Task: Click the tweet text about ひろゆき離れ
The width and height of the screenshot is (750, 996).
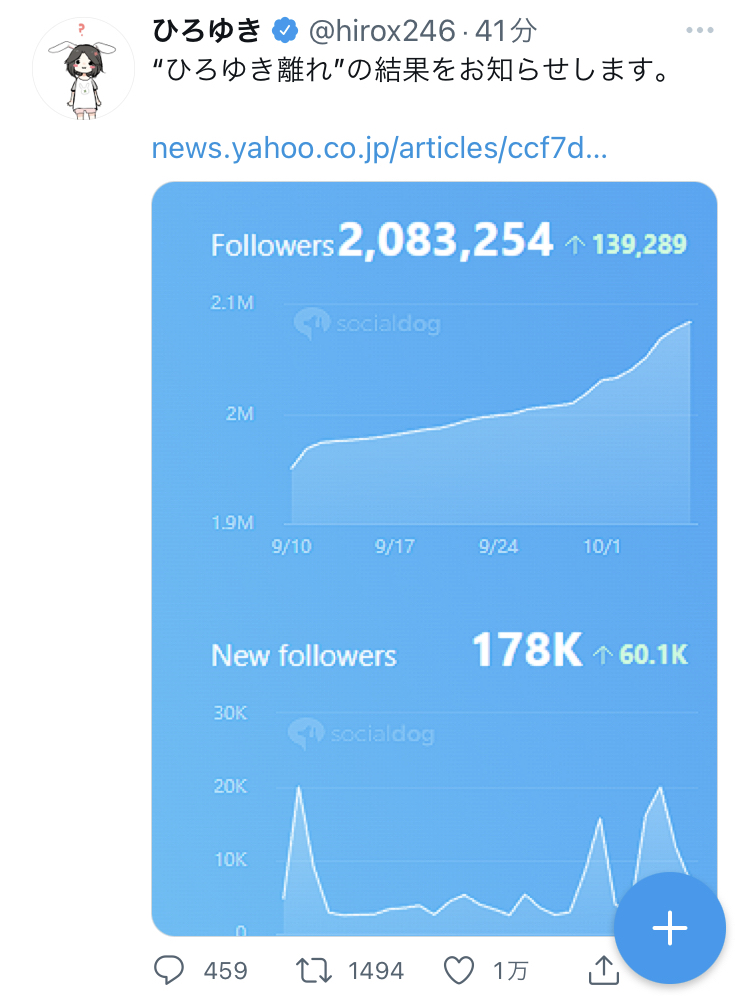Action: click(412, 69)
